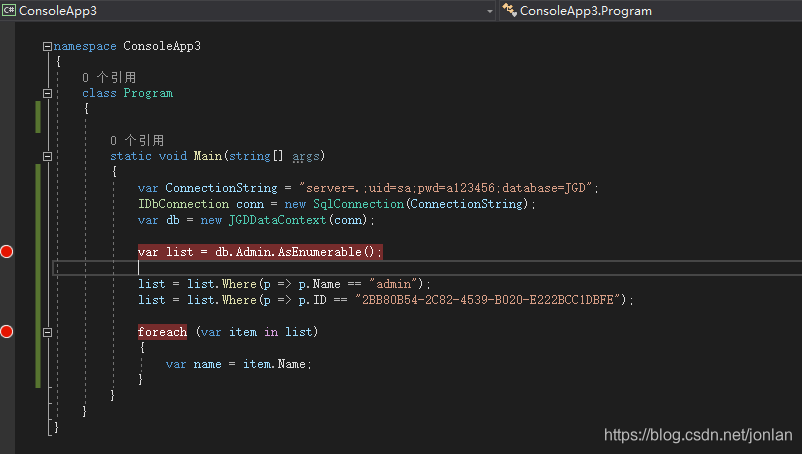Image resolution: width=802 pixels, height=454 pixels.
Task: Toggle breakpoint on foreach line
Action: (7, 332)
